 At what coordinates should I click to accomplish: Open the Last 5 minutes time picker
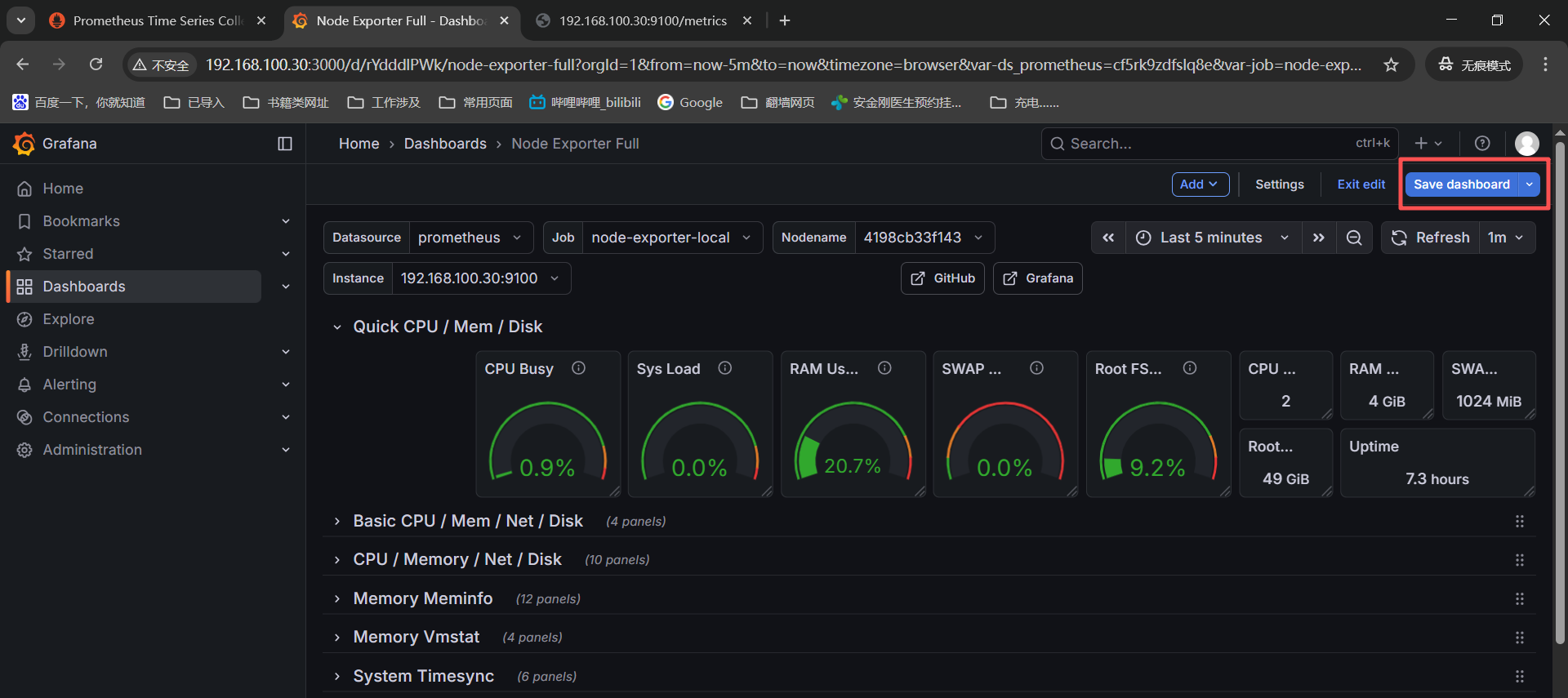pos(1213,238)
